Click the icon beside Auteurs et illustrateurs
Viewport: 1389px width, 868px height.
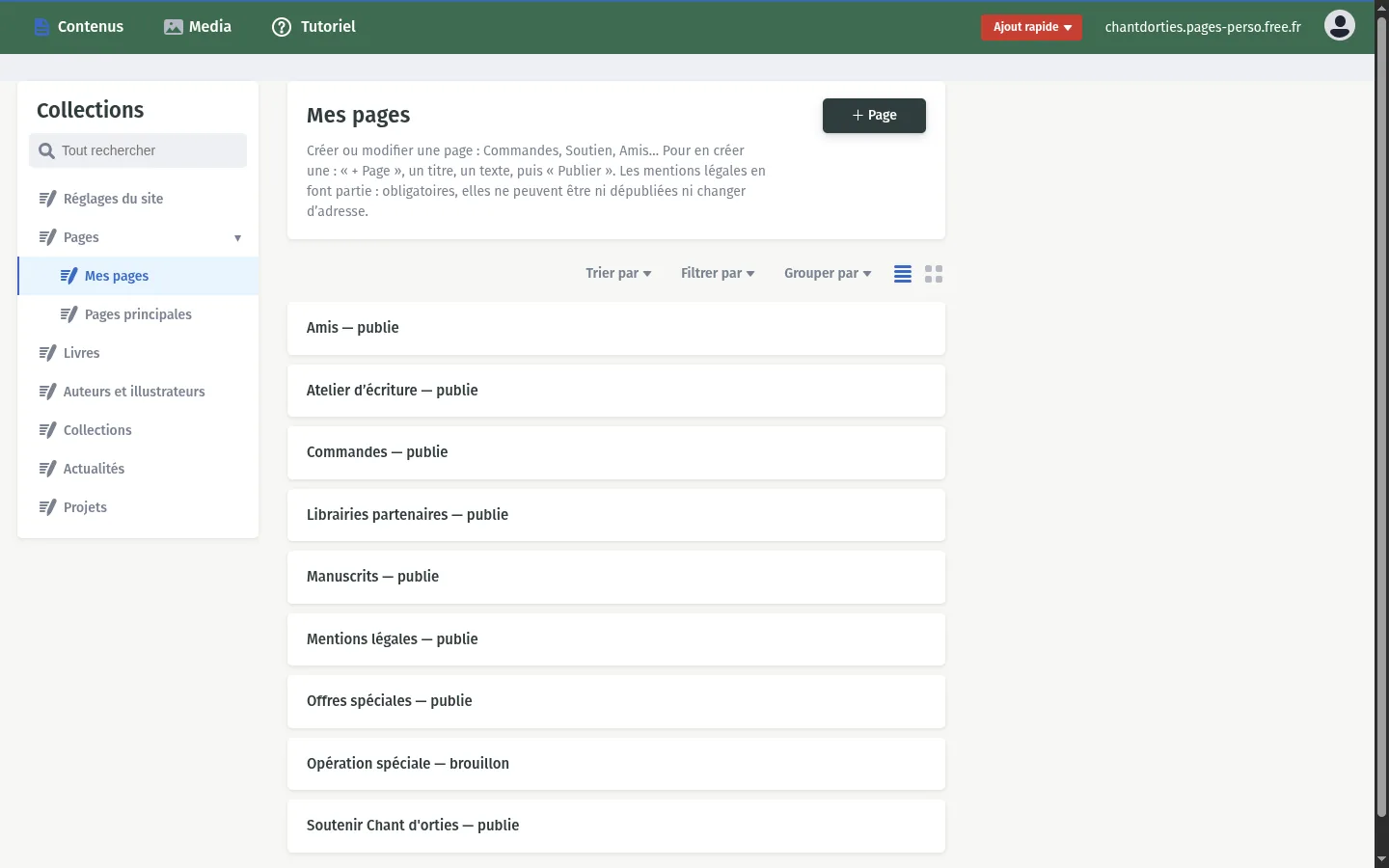[47, 392]
